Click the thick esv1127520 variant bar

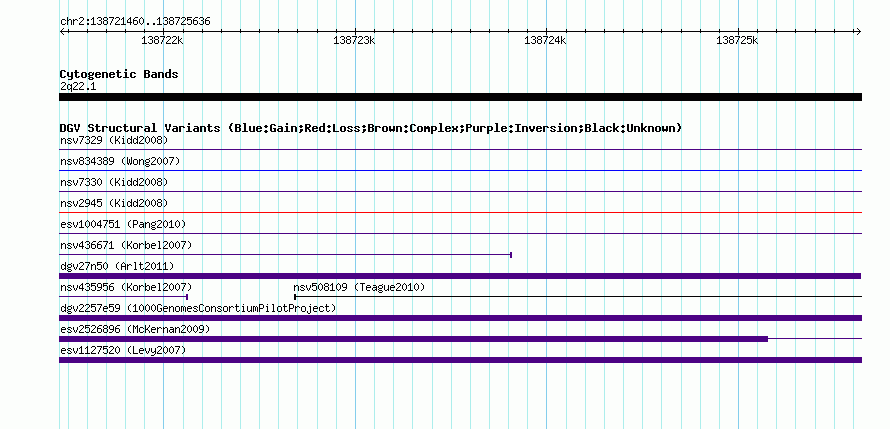tap(460, 360)
